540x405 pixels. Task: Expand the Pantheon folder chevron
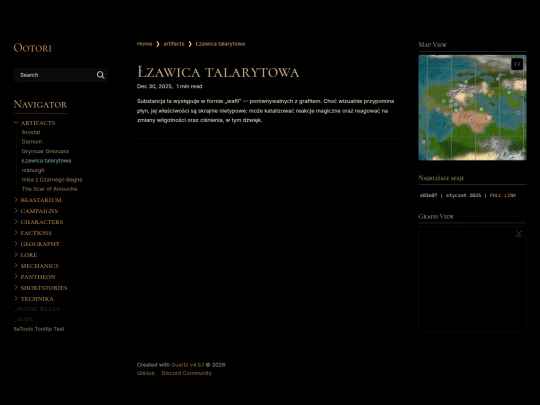coord(16,277)
